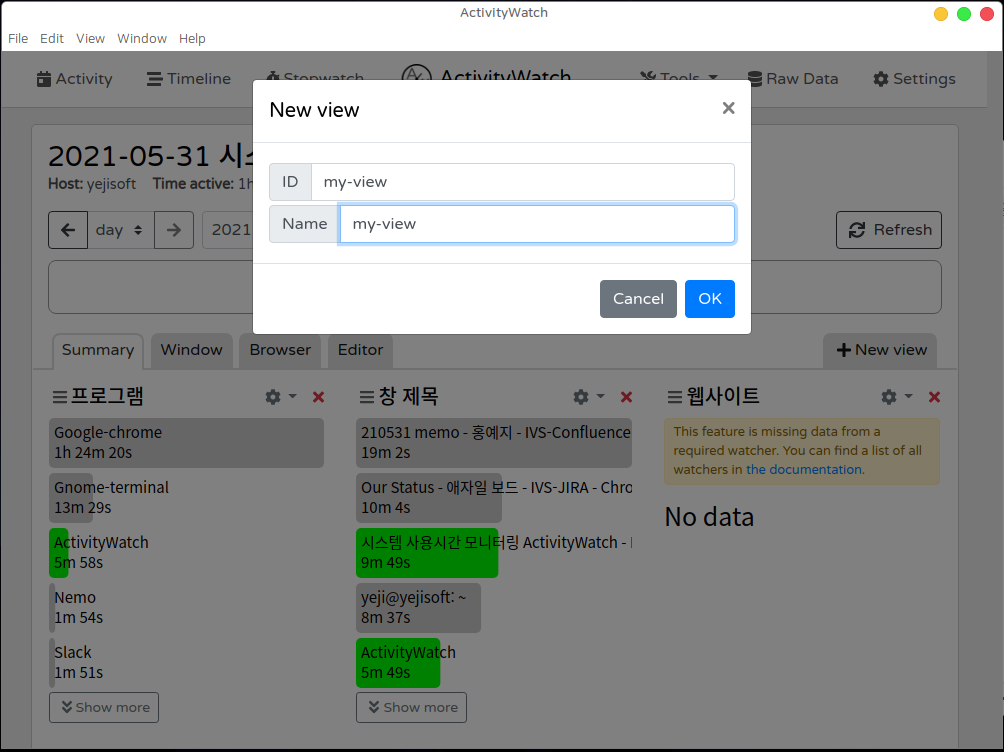
Task: Show more entries in 창 제목 list
Action: [411, 707]
